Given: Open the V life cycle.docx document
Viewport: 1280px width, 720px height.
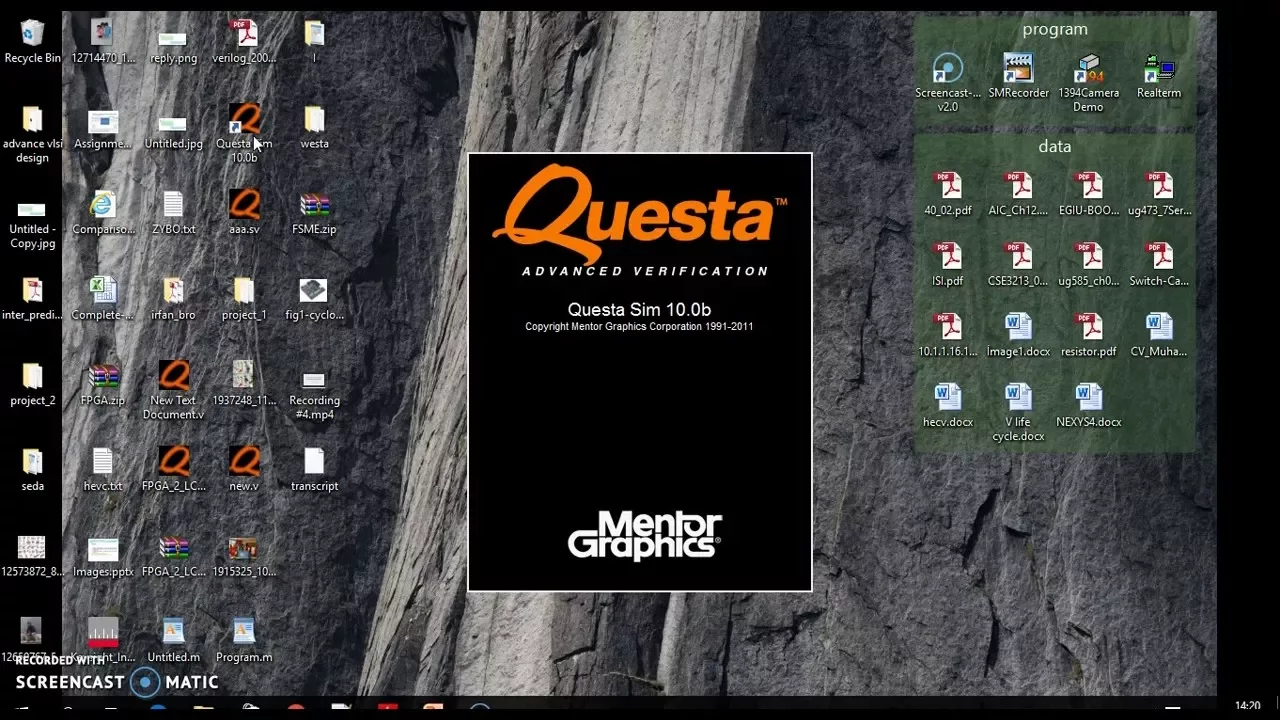Looking at the screenshot, I should point(1018,413).
